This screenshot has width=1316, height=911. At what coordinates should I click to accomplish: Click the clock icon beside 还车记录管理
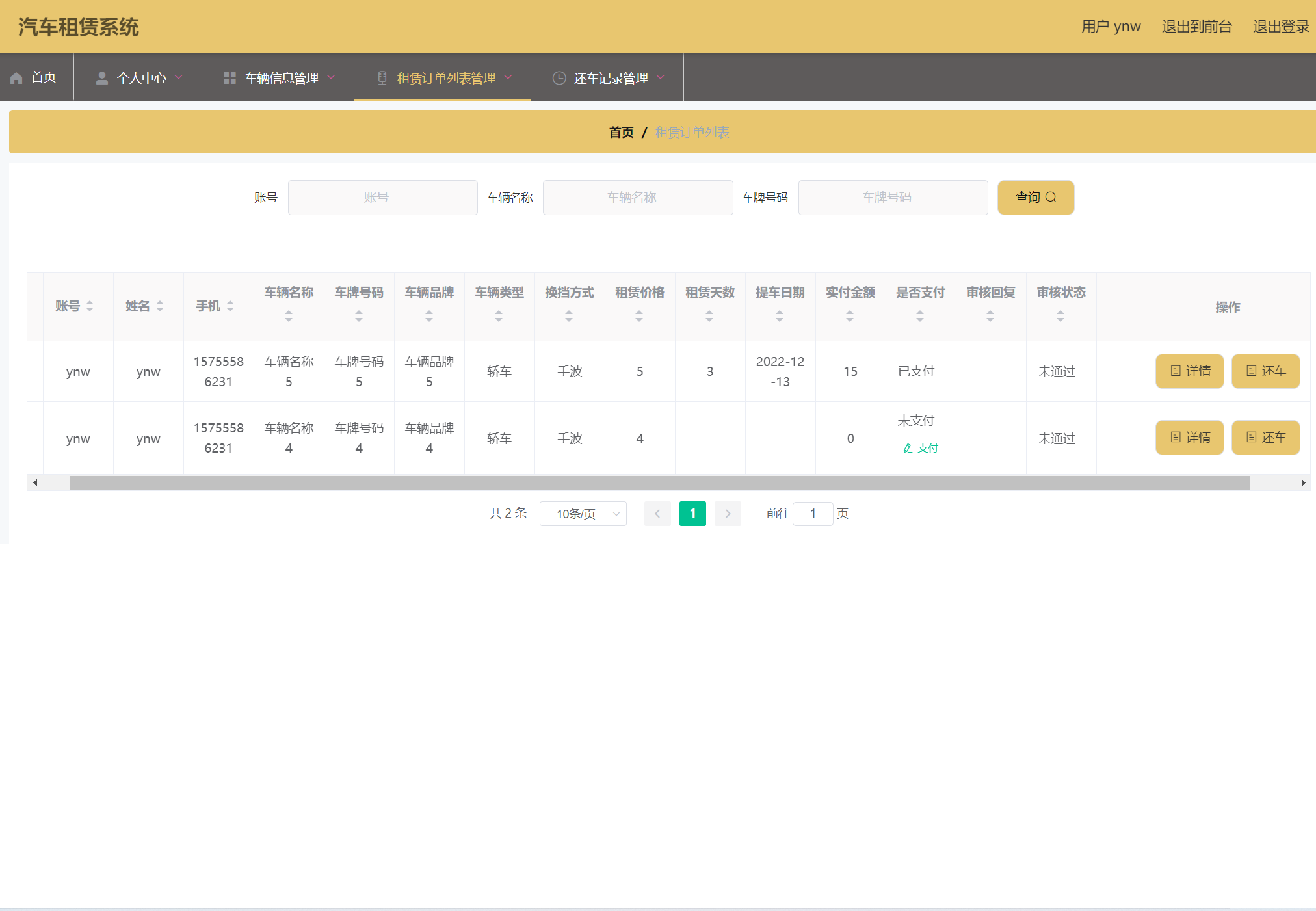tap(559, 78)
